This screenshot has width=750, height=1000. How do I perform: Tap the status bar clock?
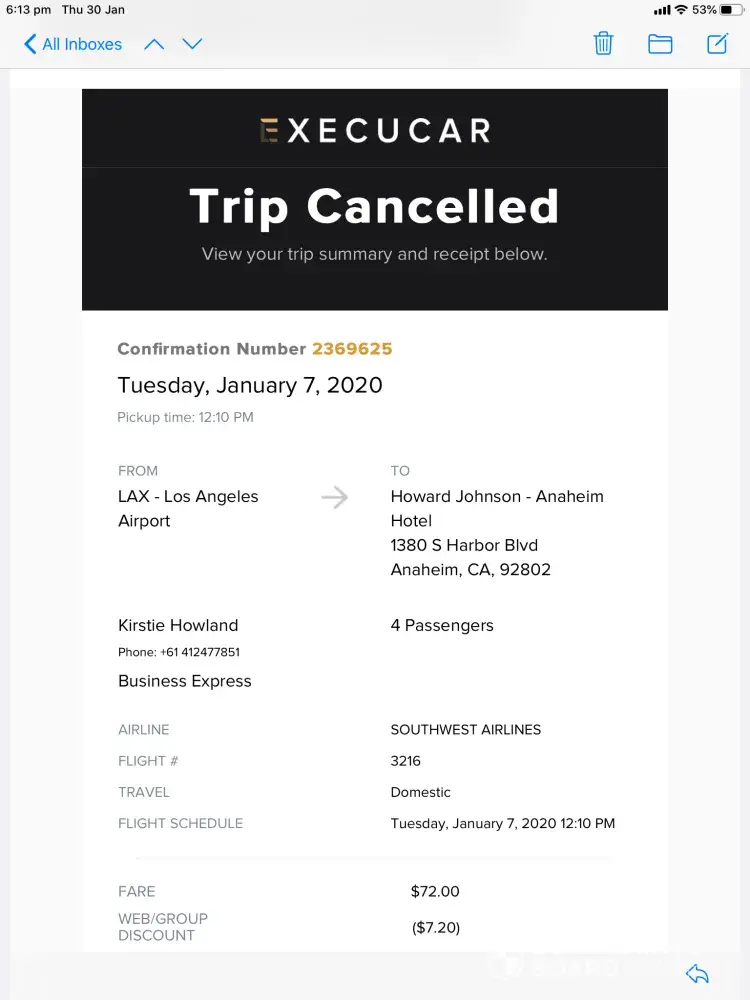28,10
